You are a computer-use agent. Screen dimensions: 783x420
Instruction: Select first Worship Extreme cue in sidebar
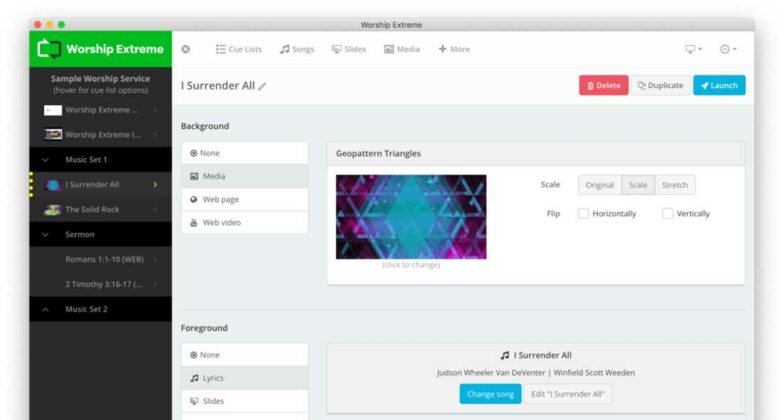[x=100, y=110]
